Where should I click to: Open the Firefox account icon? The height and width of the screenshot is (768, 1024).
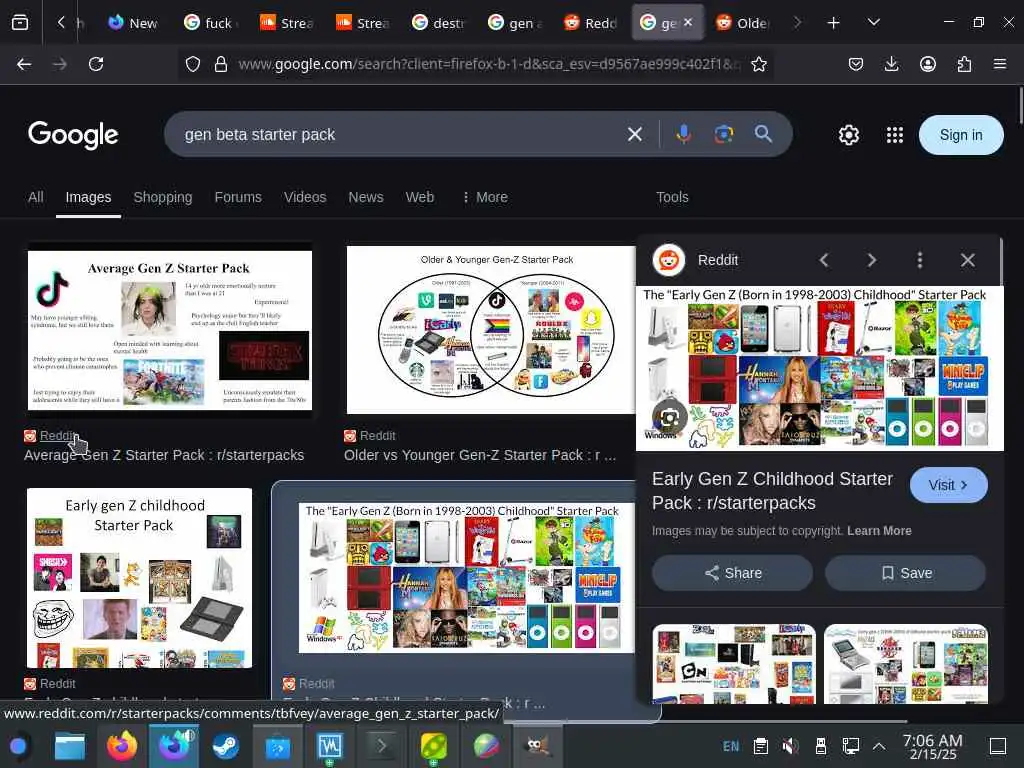(928, 64)
